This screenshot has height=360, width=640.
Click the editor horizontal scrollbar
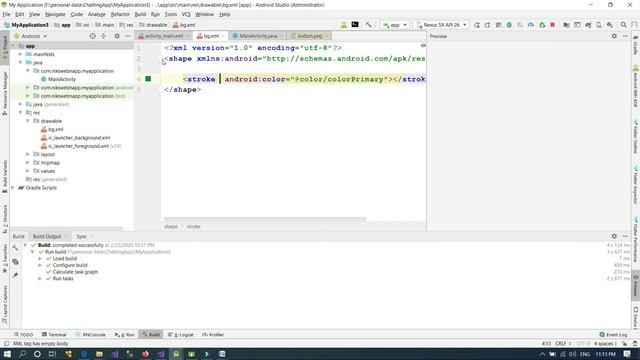(264, 219)
